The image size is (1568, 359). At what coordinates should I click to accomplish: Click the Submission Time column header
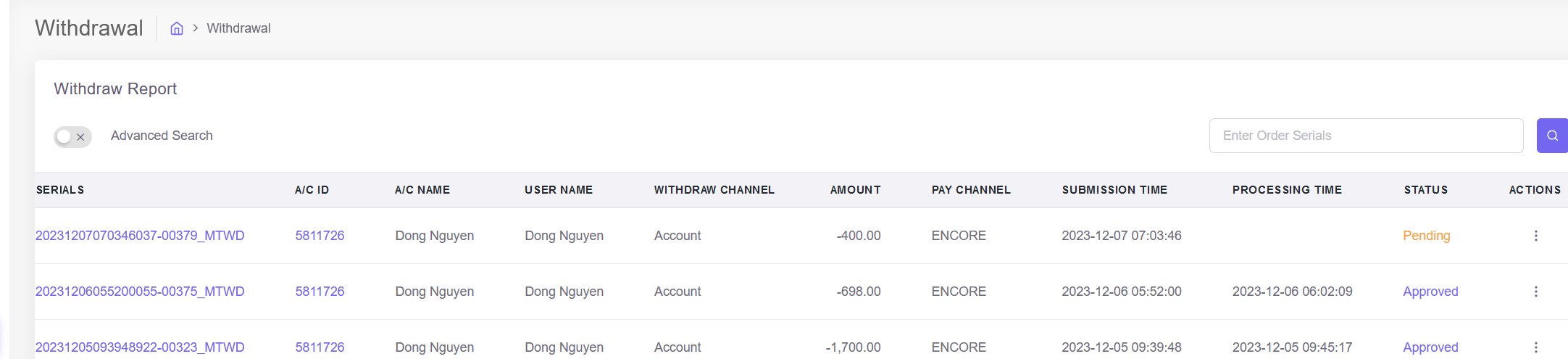1114,190
